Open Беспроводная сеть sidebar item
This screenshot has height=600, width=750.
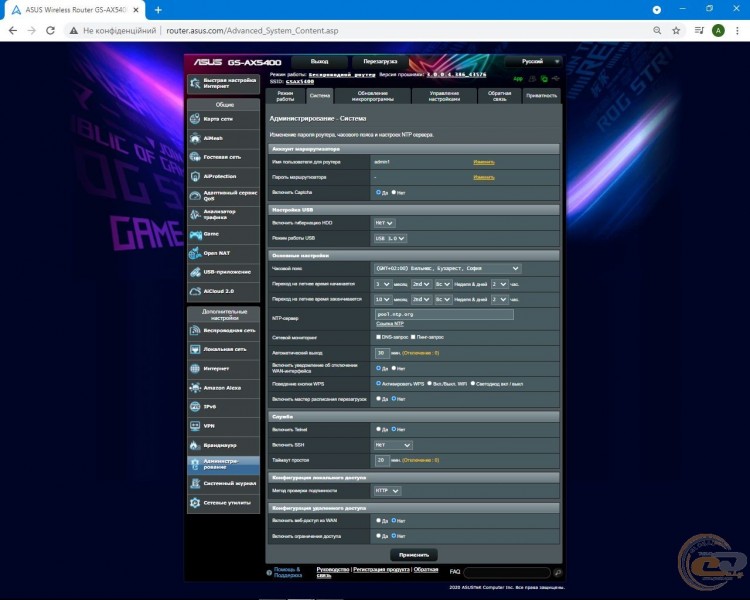coord(223,330)
